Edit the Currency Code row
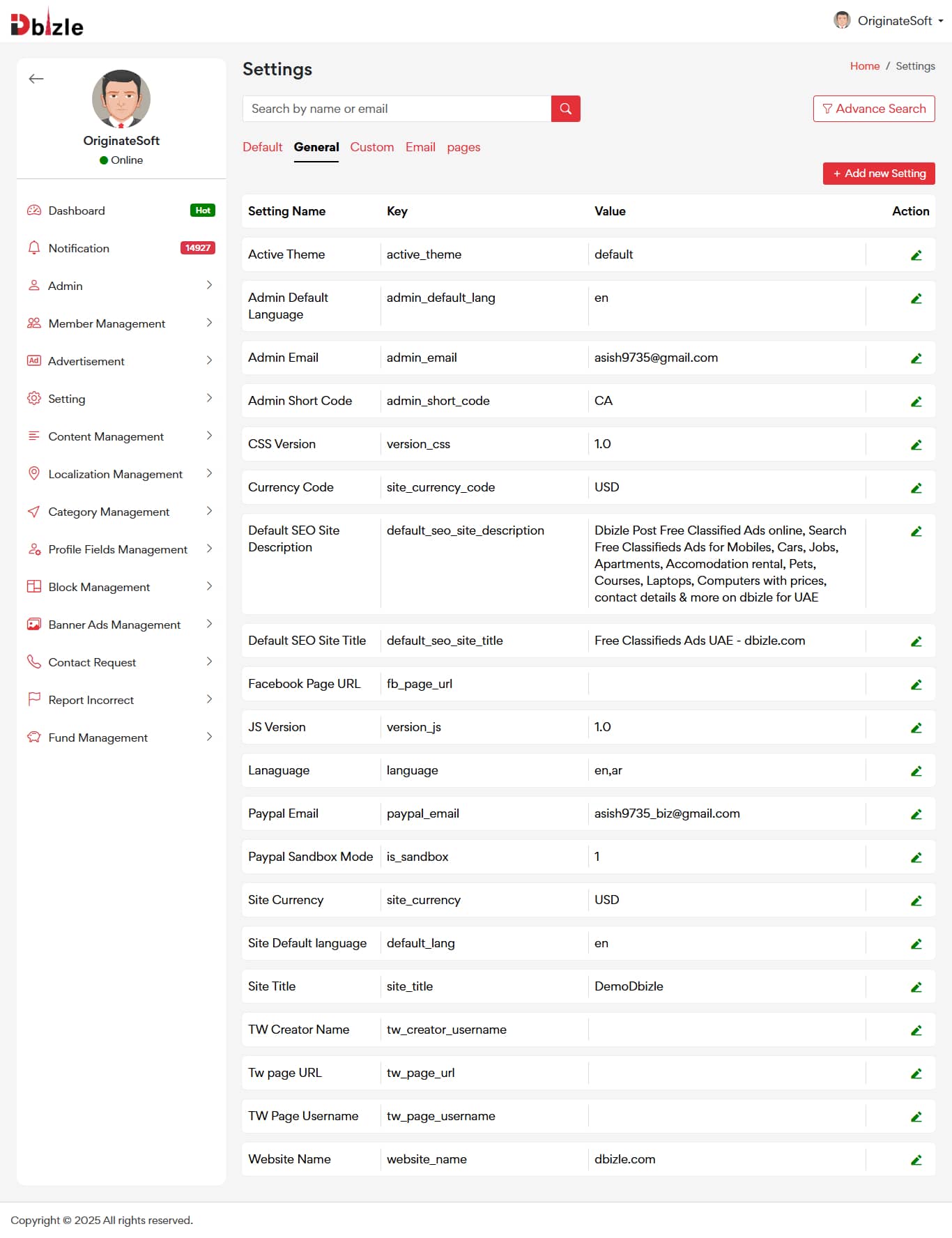 coord(916,488)
